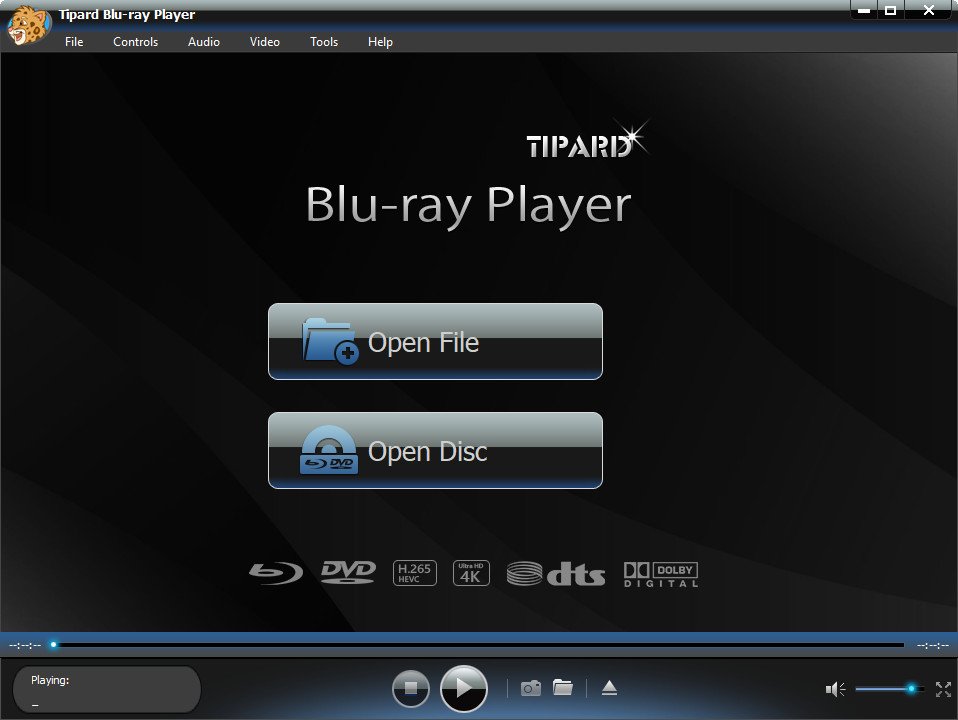Open the File menu
958x720 pixels.
tap(74, 42)
